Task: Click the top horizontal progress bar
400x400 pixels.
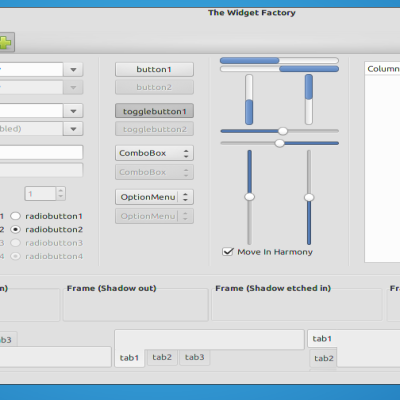Action: (x=279, y=60)
